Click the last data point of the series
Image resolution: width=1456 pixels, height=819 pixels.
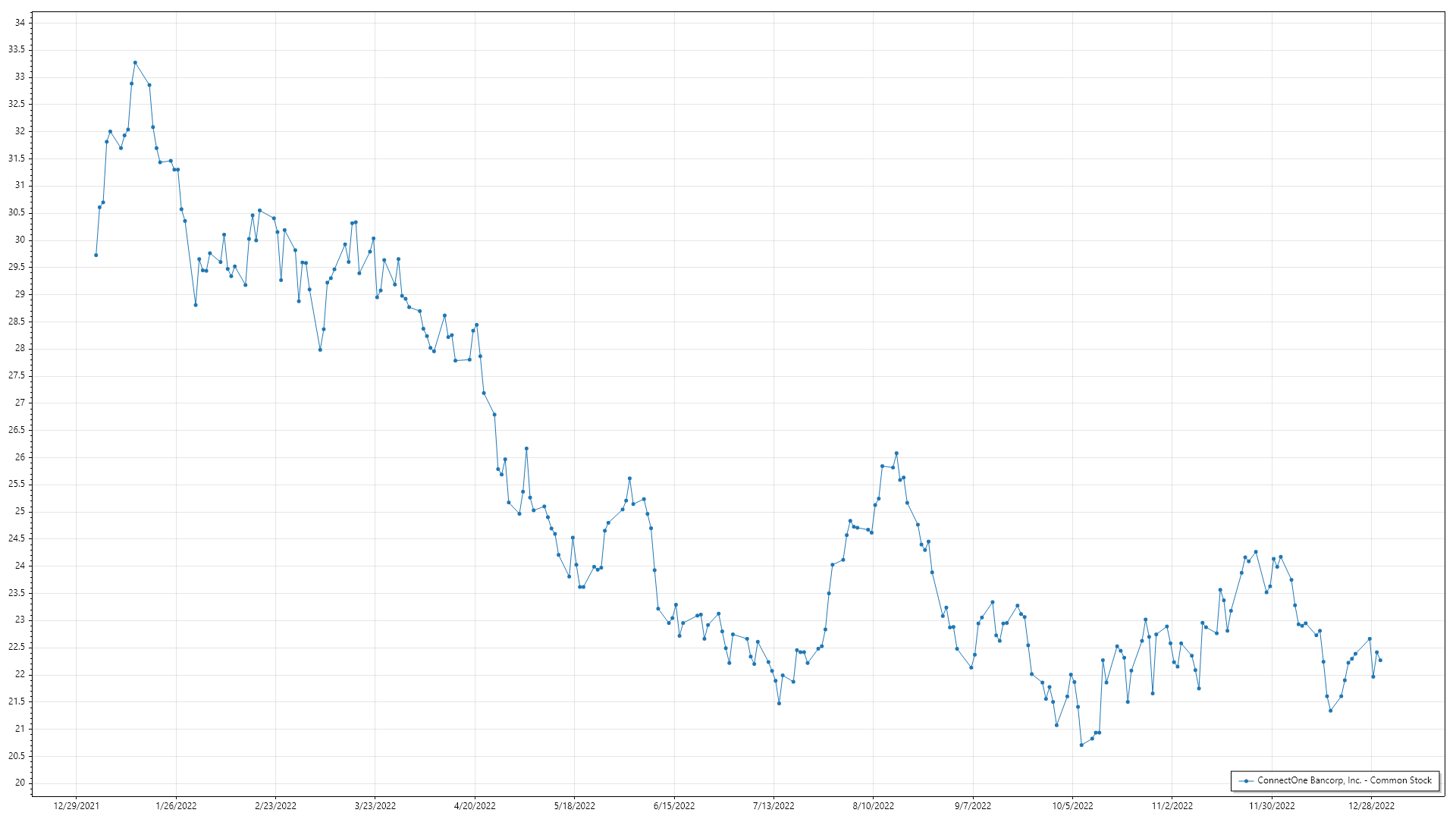[1380, 661]
